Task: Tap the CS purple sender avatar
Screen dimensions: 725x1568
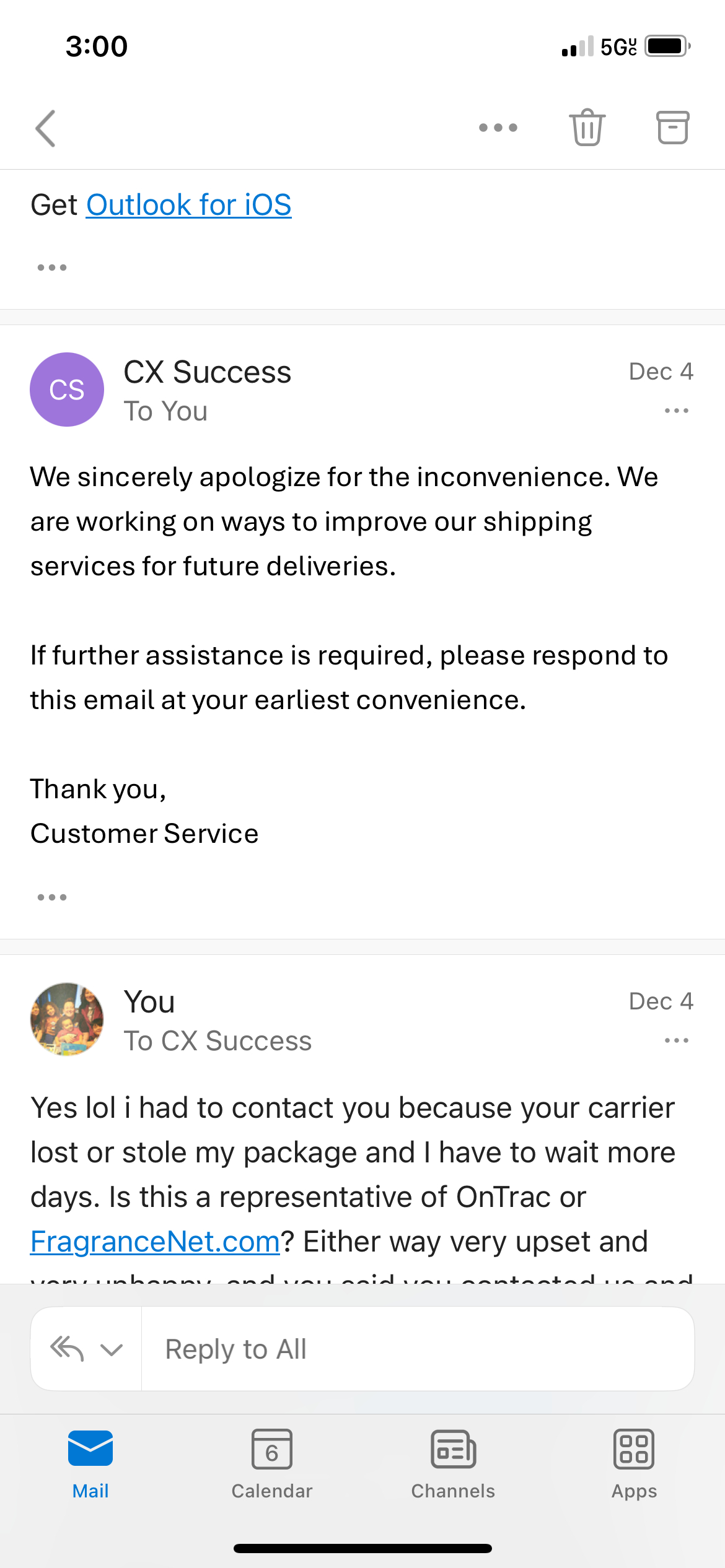Action: 67,390
